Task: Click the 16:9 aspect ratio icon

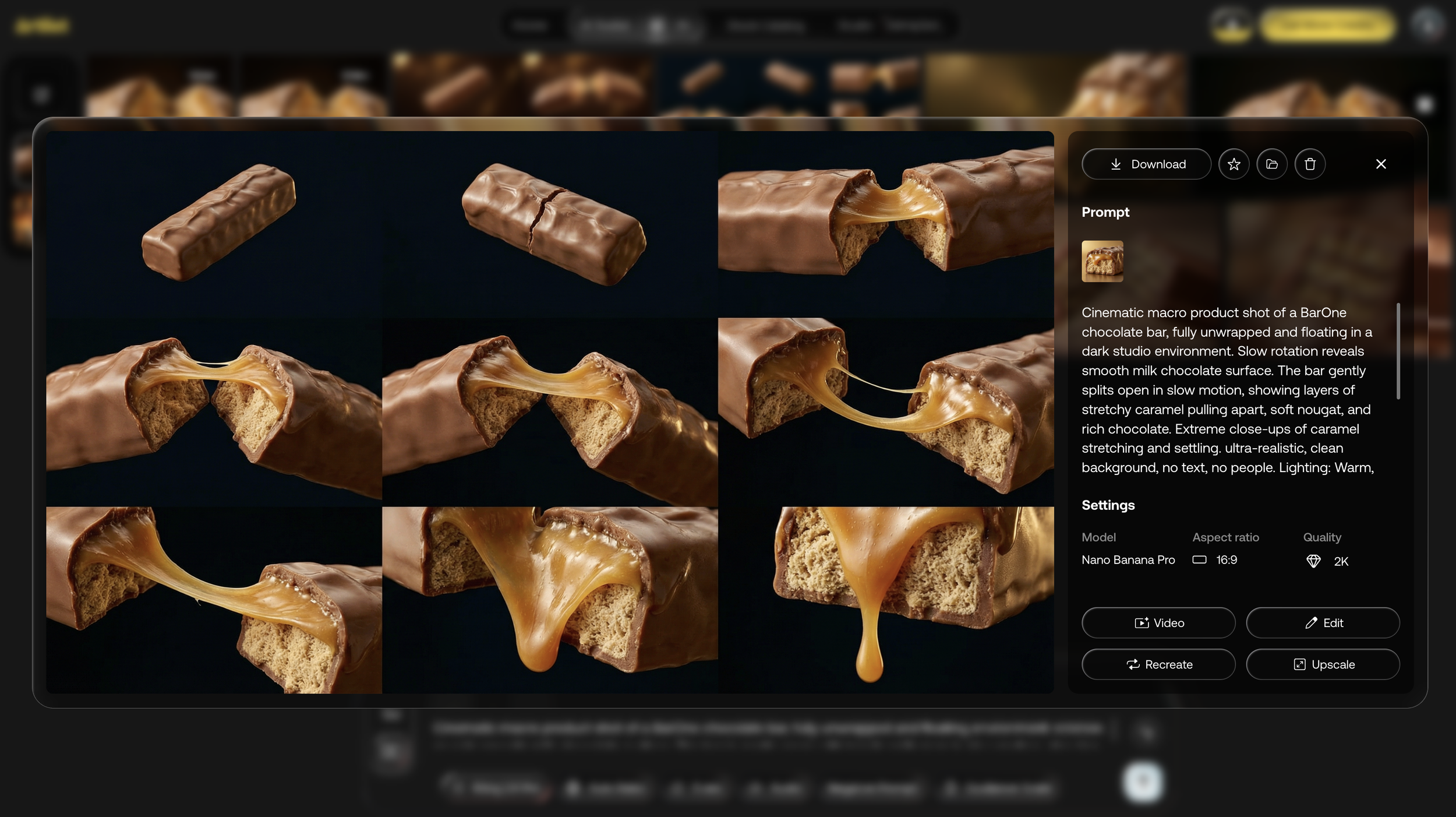Action: 1198,559
